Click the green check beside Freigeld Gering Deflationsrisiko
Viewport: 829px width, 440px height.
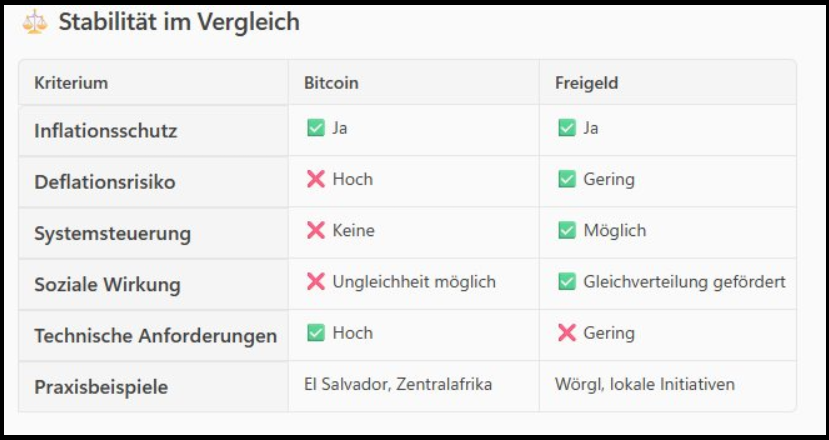coord(567,179)
